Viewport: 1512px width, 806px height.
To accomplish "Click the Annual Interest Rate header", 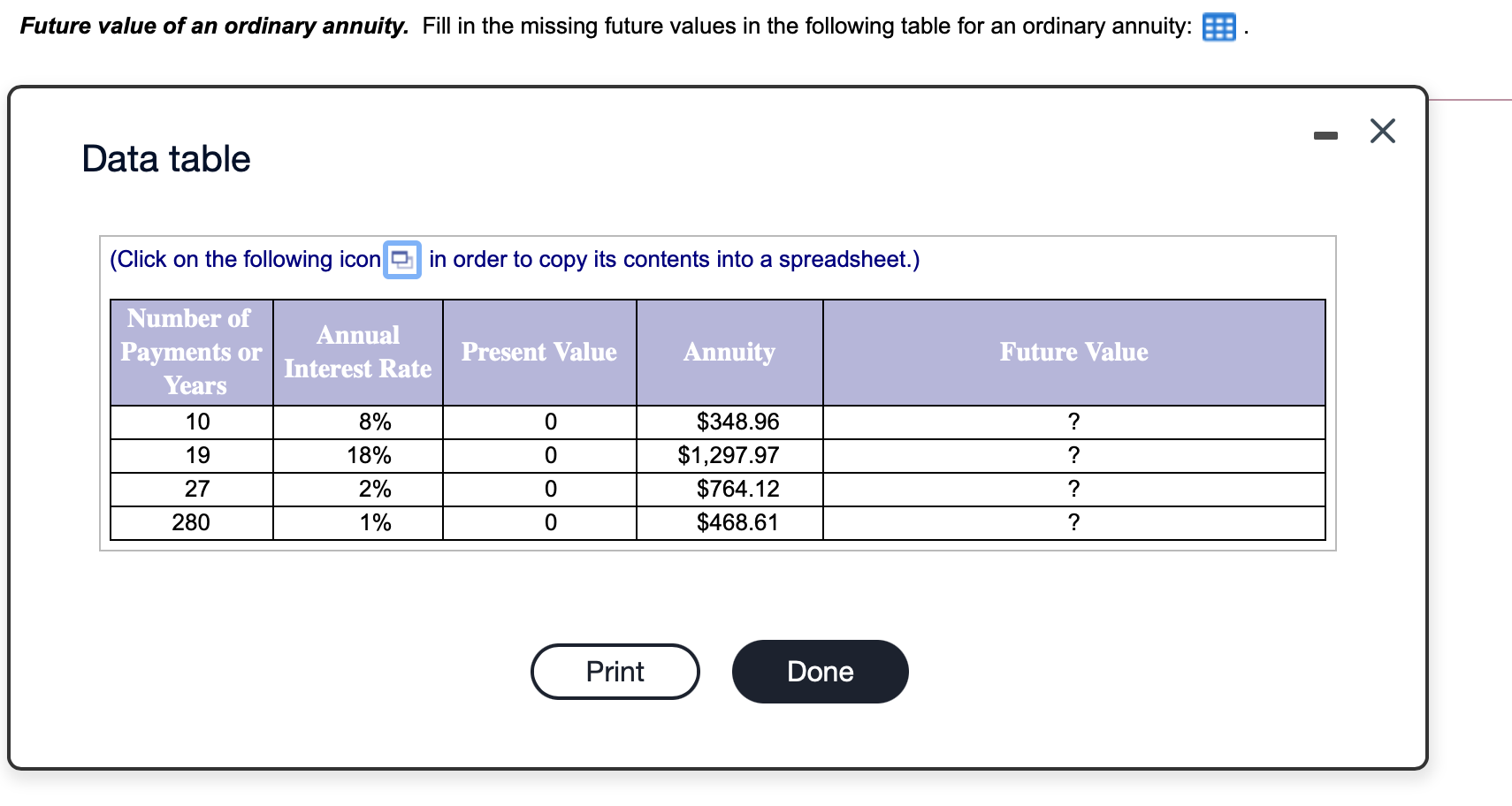I will (357, 353).
